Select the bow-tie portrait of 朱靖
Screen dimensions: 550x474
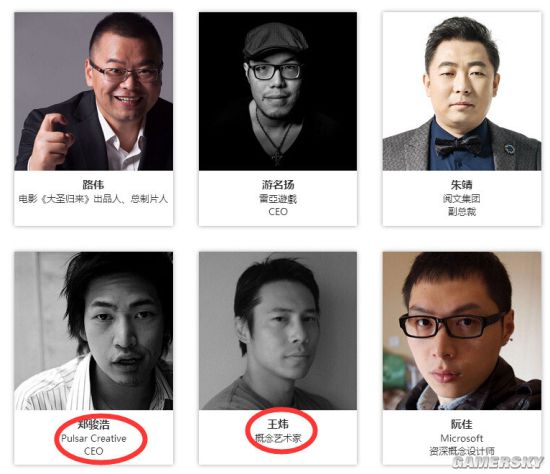tap(462, 91)
